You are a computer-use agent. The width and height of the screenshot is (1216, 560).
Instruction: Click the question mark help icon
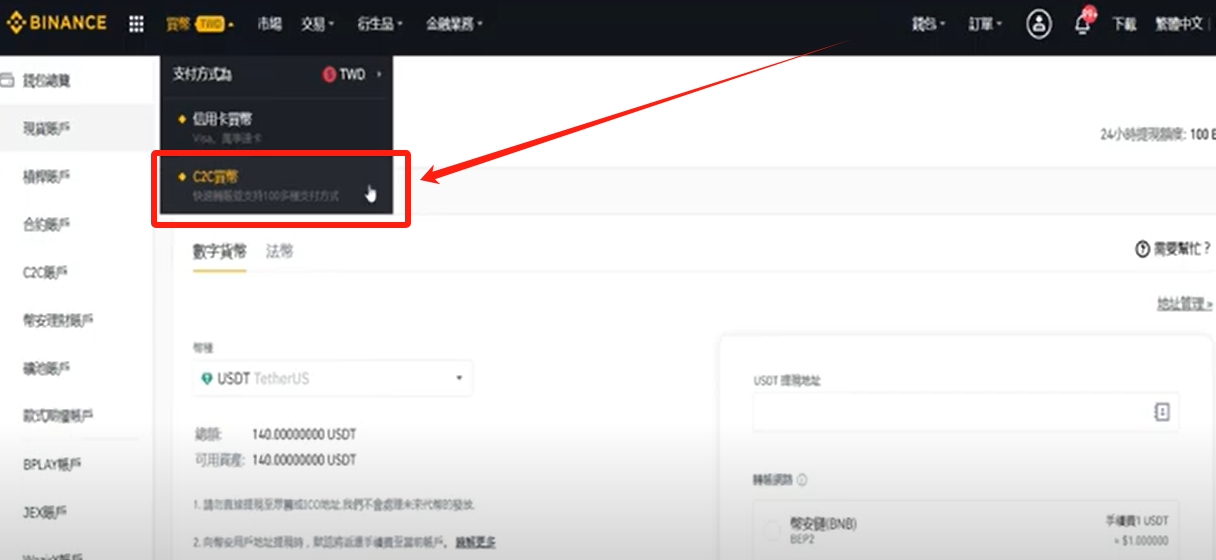[x=1142, y=249]
